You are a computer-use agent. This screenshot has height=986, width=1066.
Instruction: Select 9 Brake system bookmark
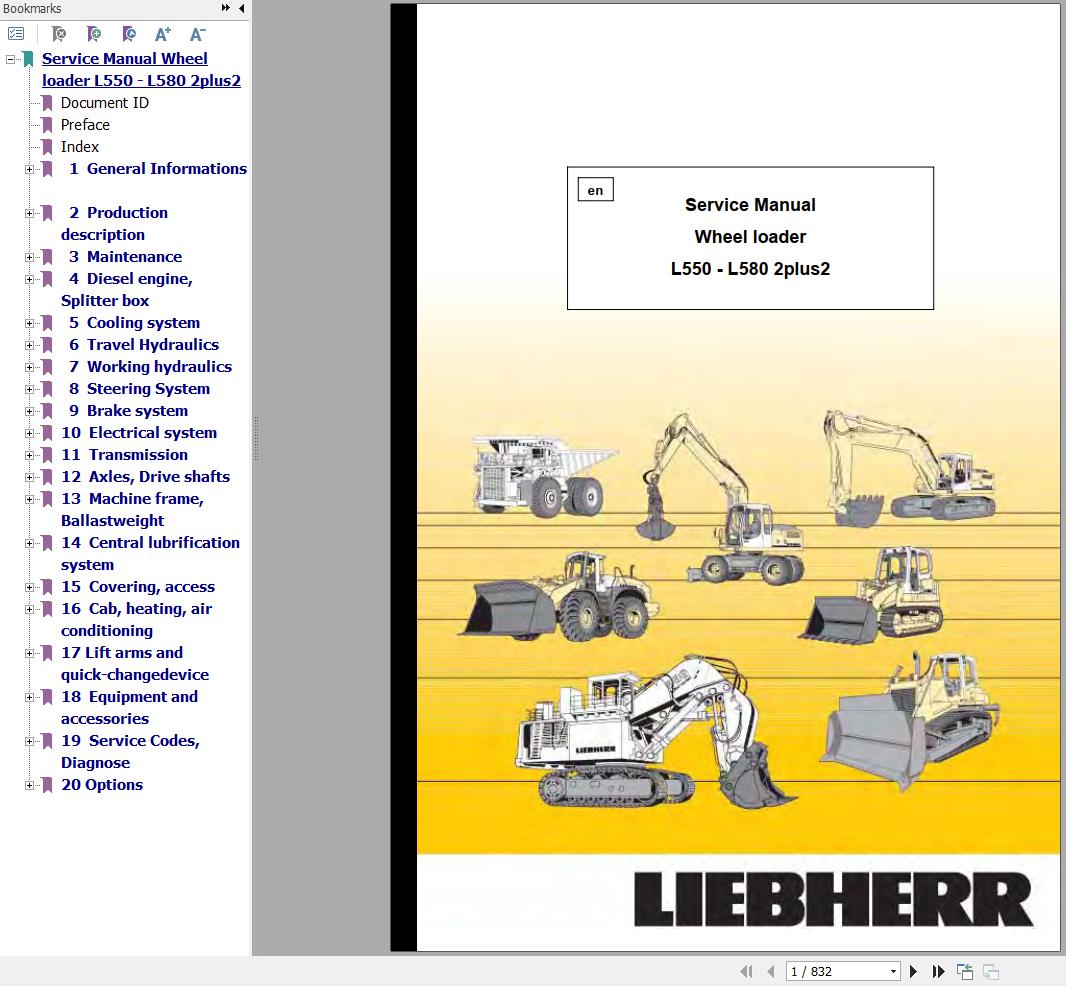point(128,411)
